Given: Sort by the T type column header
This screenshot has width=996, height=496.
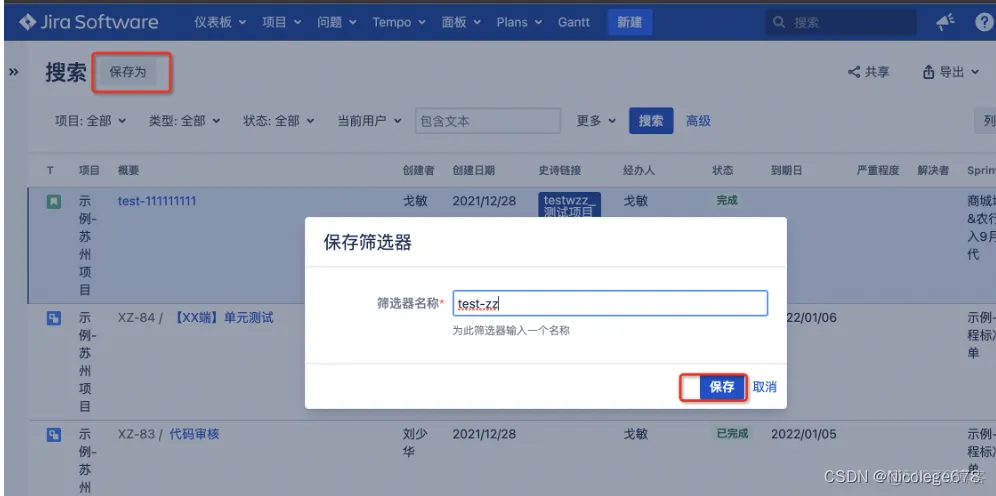Looking at the screenshot, I should point(50,170).
